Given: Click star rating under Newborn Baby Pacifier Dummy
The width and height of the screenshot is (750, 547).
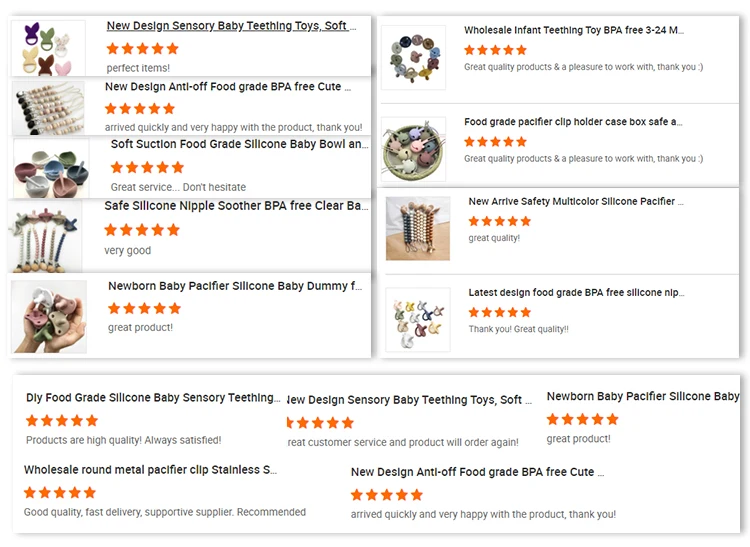Looking at the screenshot, I should (145, 308).
